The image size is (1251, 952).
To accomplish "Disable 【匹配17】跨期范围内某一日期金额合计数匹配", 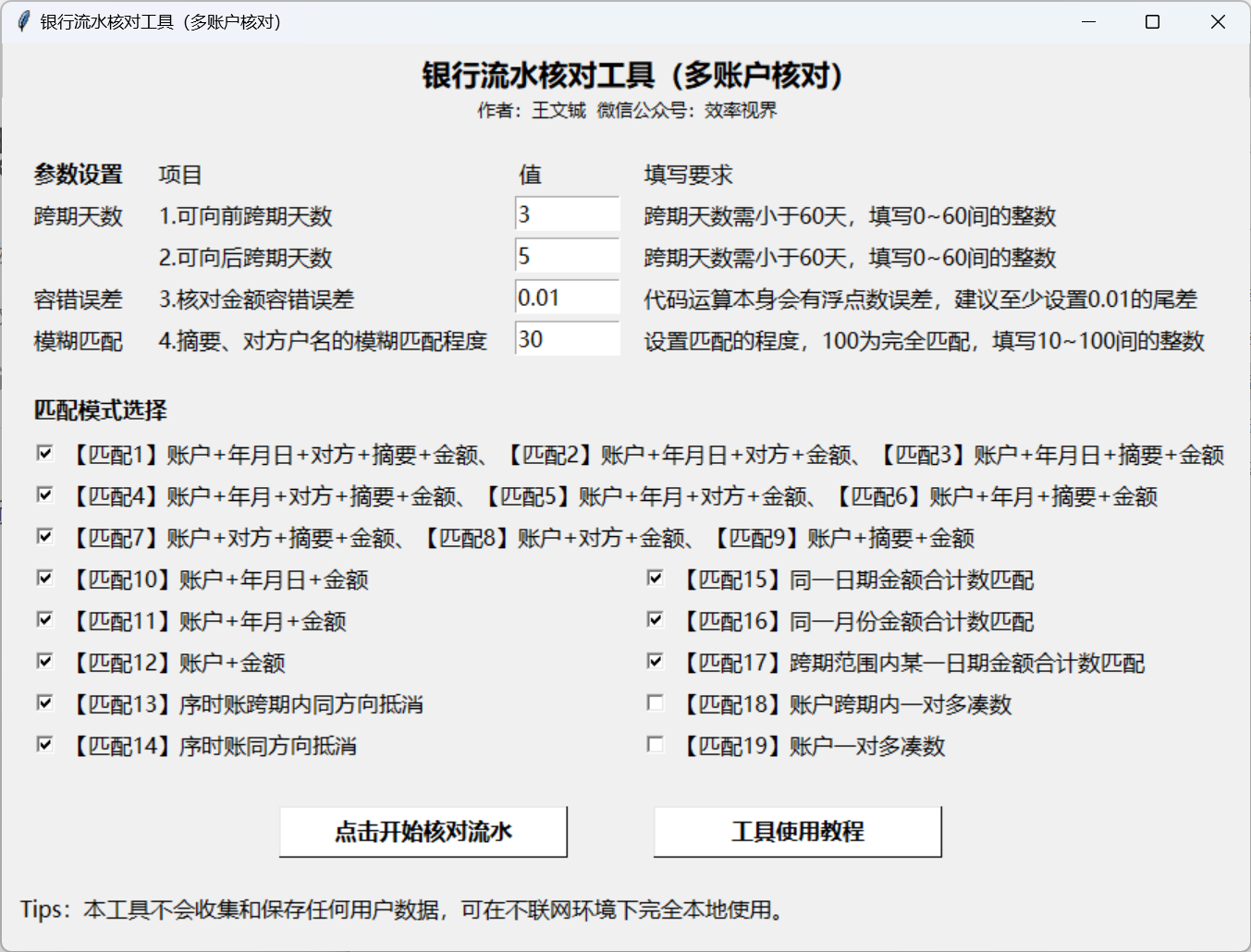I will click(x=655, y=661).
